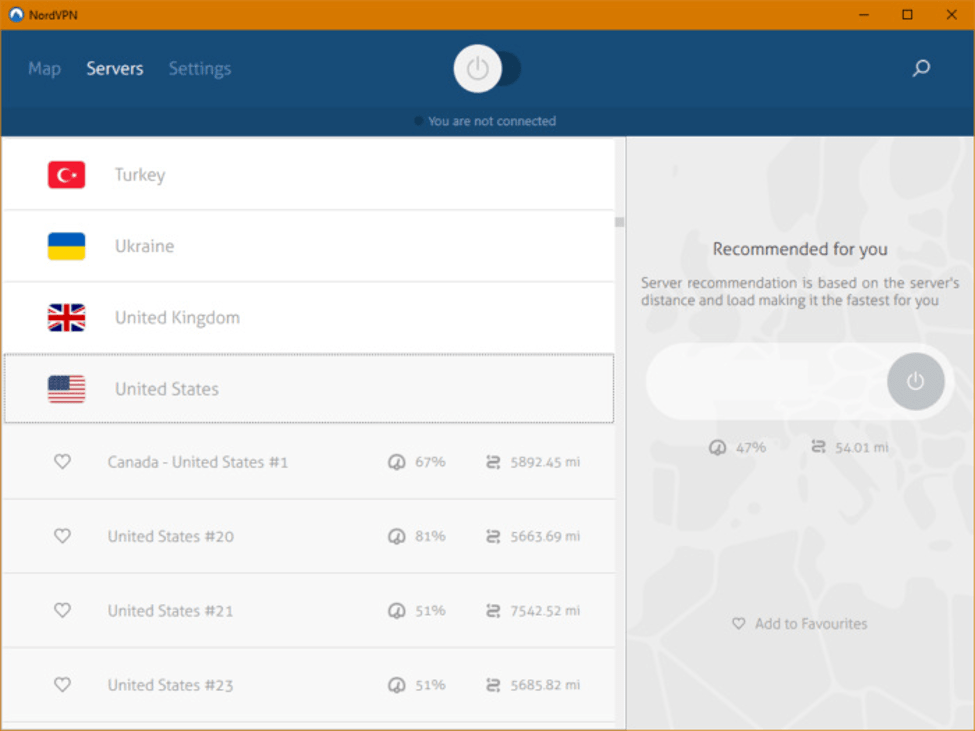Open the Settings tab

(x=199, y=68)
